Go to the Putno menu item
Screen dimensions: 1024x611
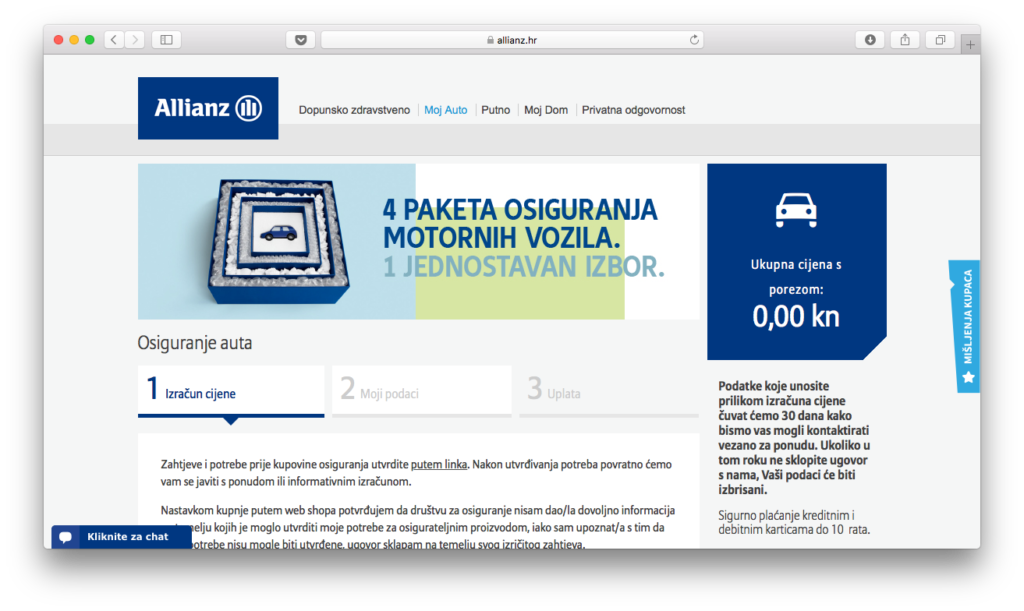495,110
